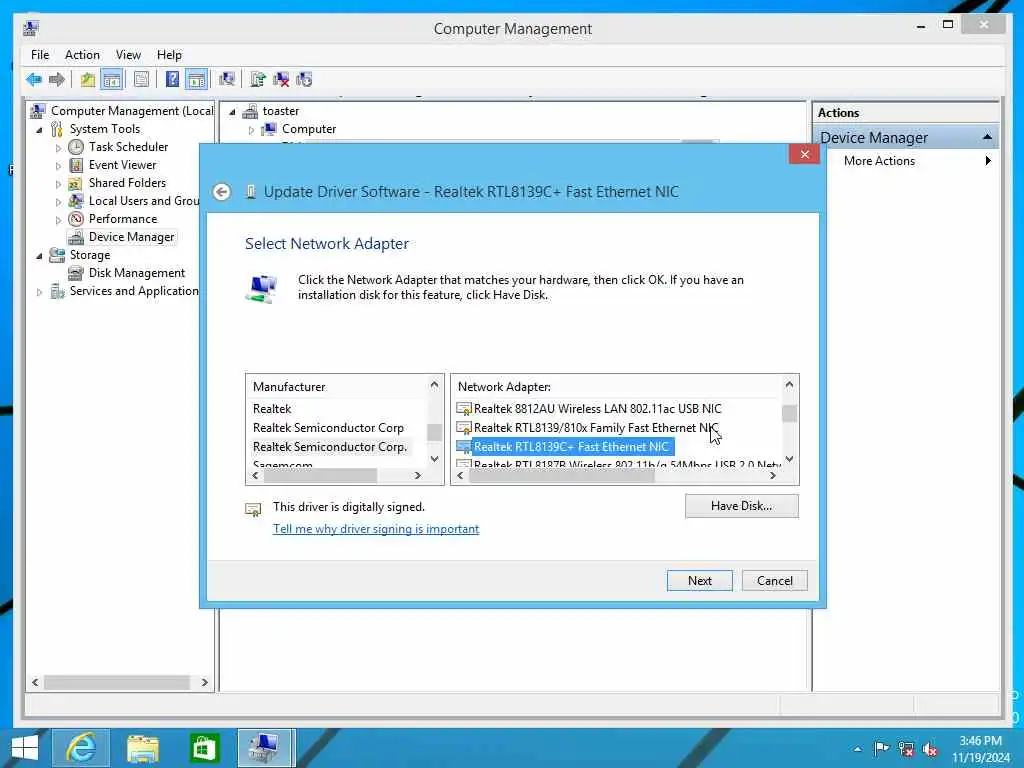Select Realtek RTL8139/810x Family Fast Ethernet NIC
This screenshot has width=1024, height=768.
pos(595,428)
